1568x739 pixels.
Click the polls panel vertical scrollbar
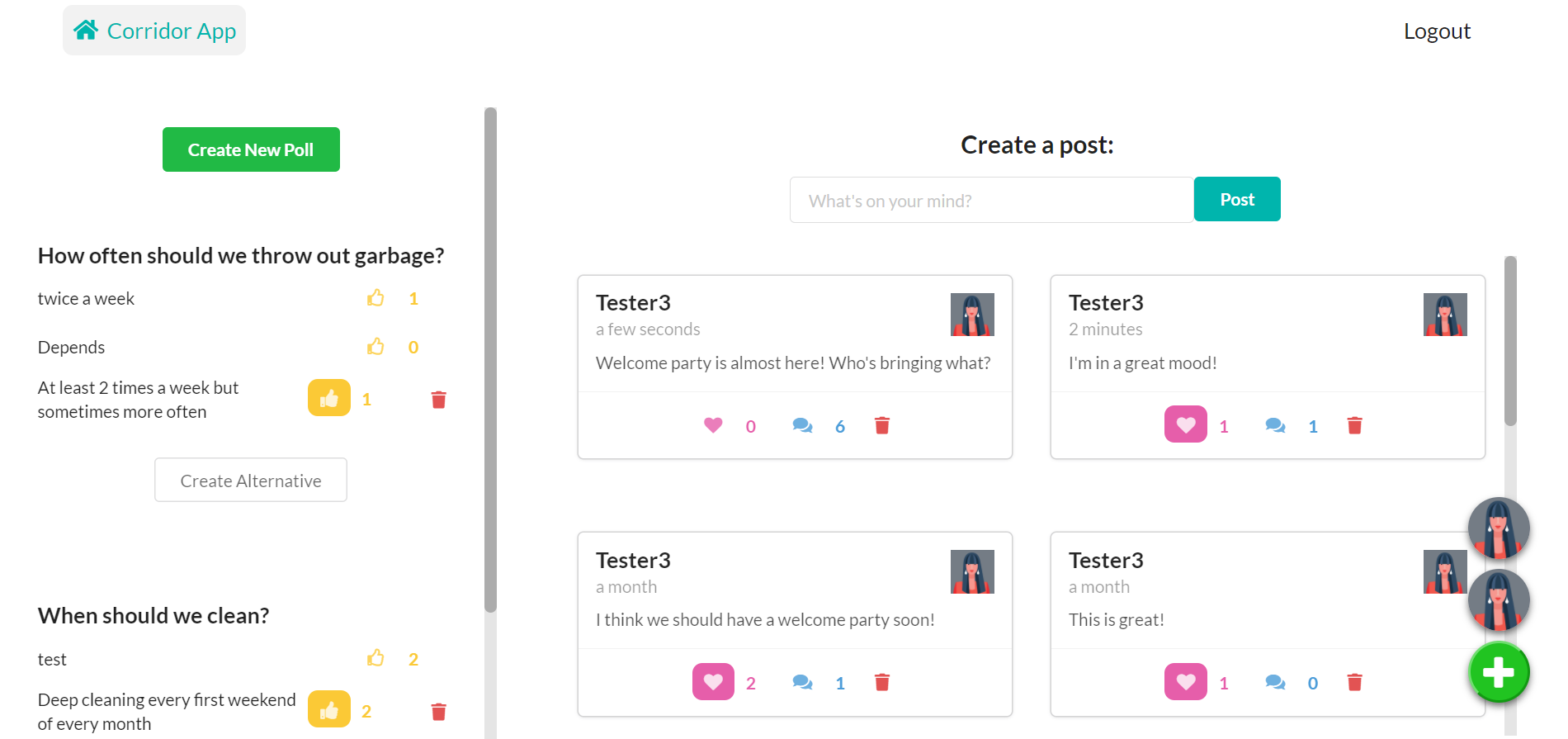[x=490, y=360]
